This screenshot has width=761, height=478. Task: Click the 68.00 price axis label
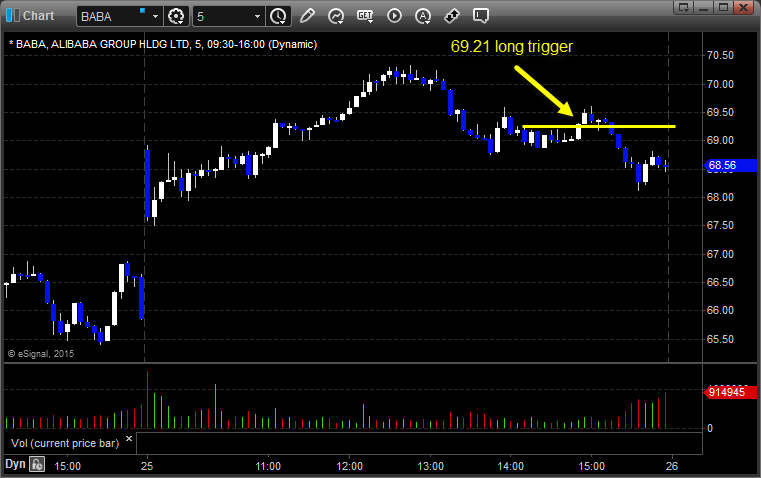(x=720, y=197)
